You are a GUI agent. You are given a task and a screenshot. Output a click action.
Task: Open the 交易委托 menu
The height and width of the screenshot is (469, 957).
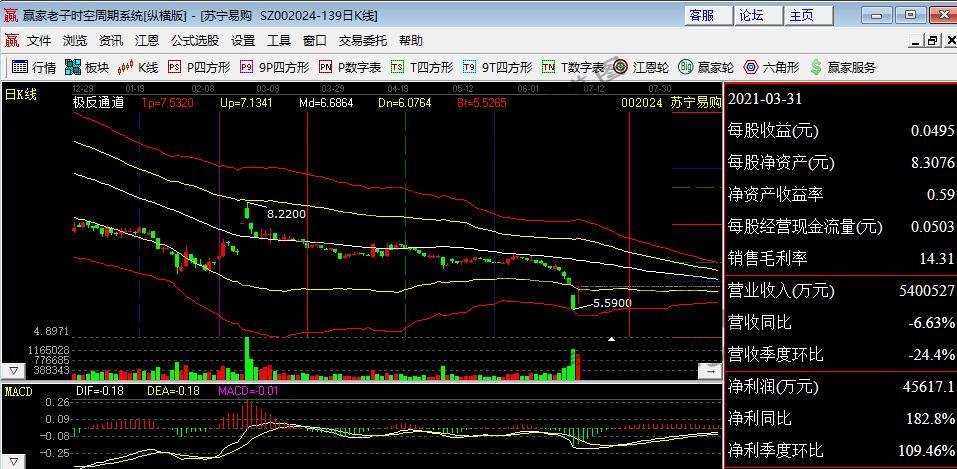click(x=363, y=41)
